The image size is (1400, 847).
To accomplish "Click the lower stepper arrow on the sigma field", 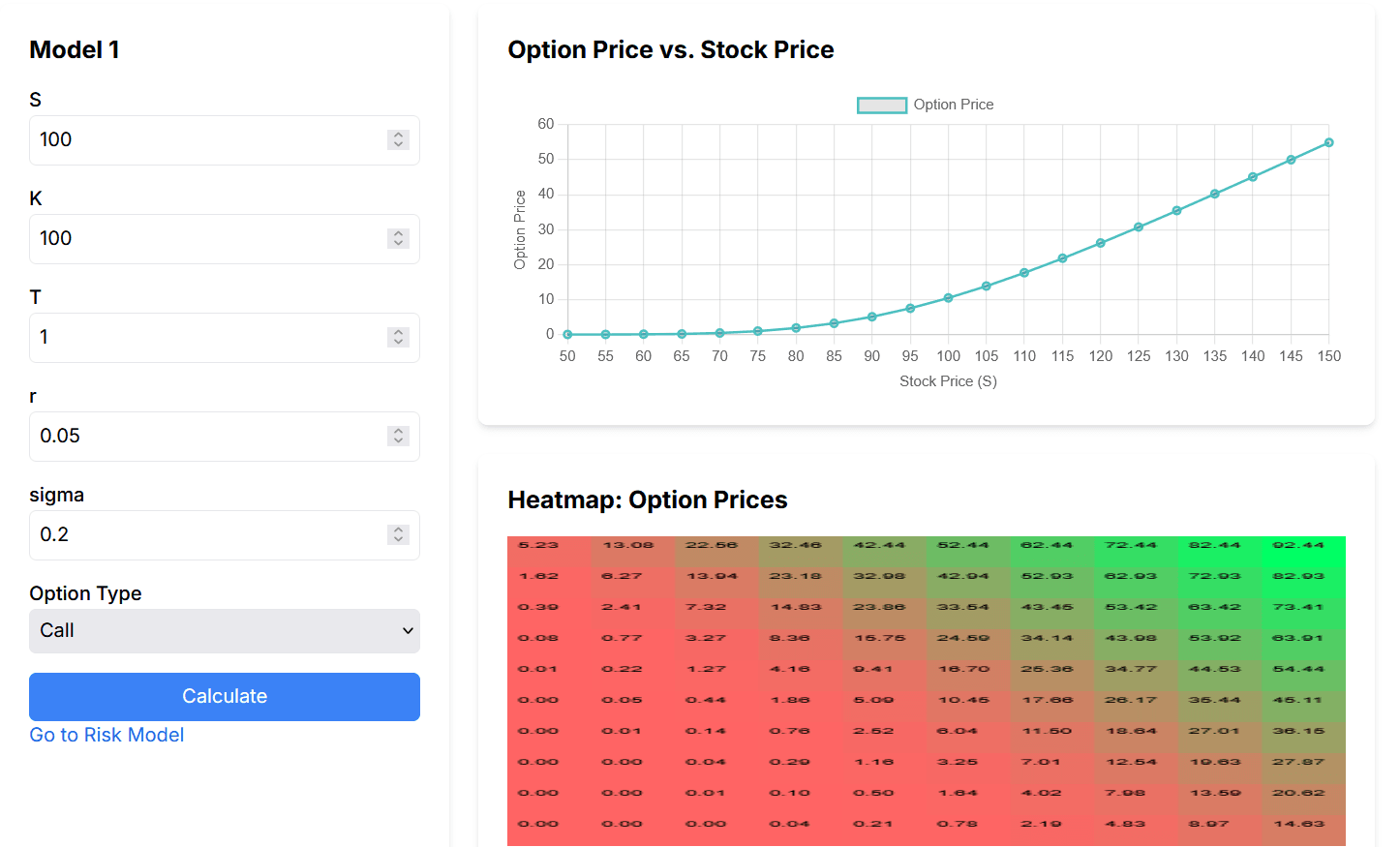I will click(x=398, y=540).
